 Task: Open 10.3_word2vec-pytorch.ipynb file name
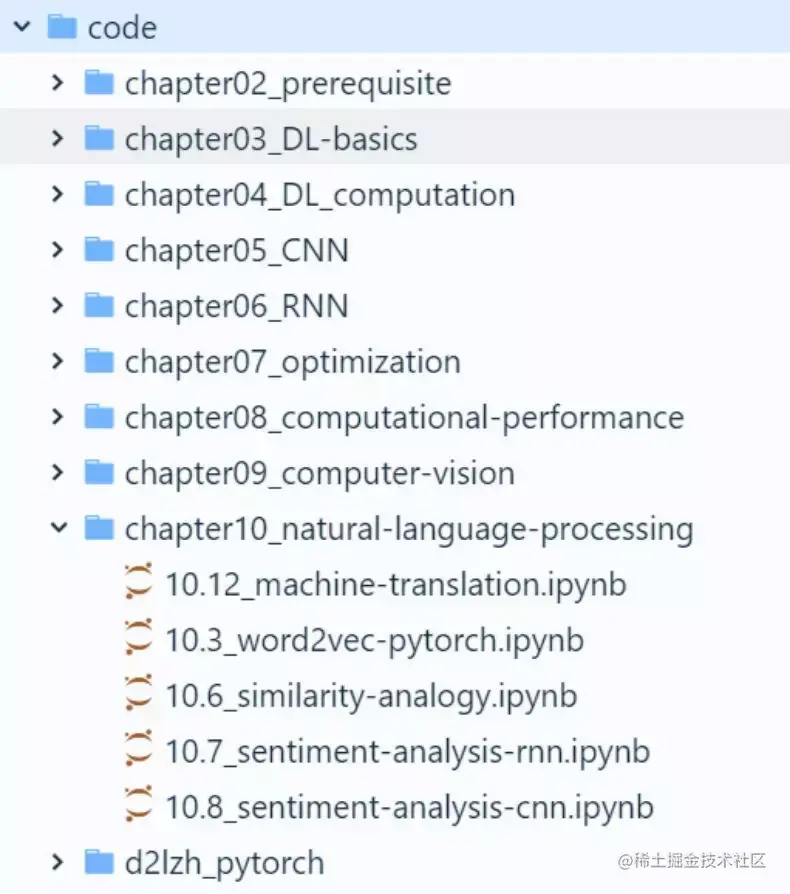[x=374, y=641]
